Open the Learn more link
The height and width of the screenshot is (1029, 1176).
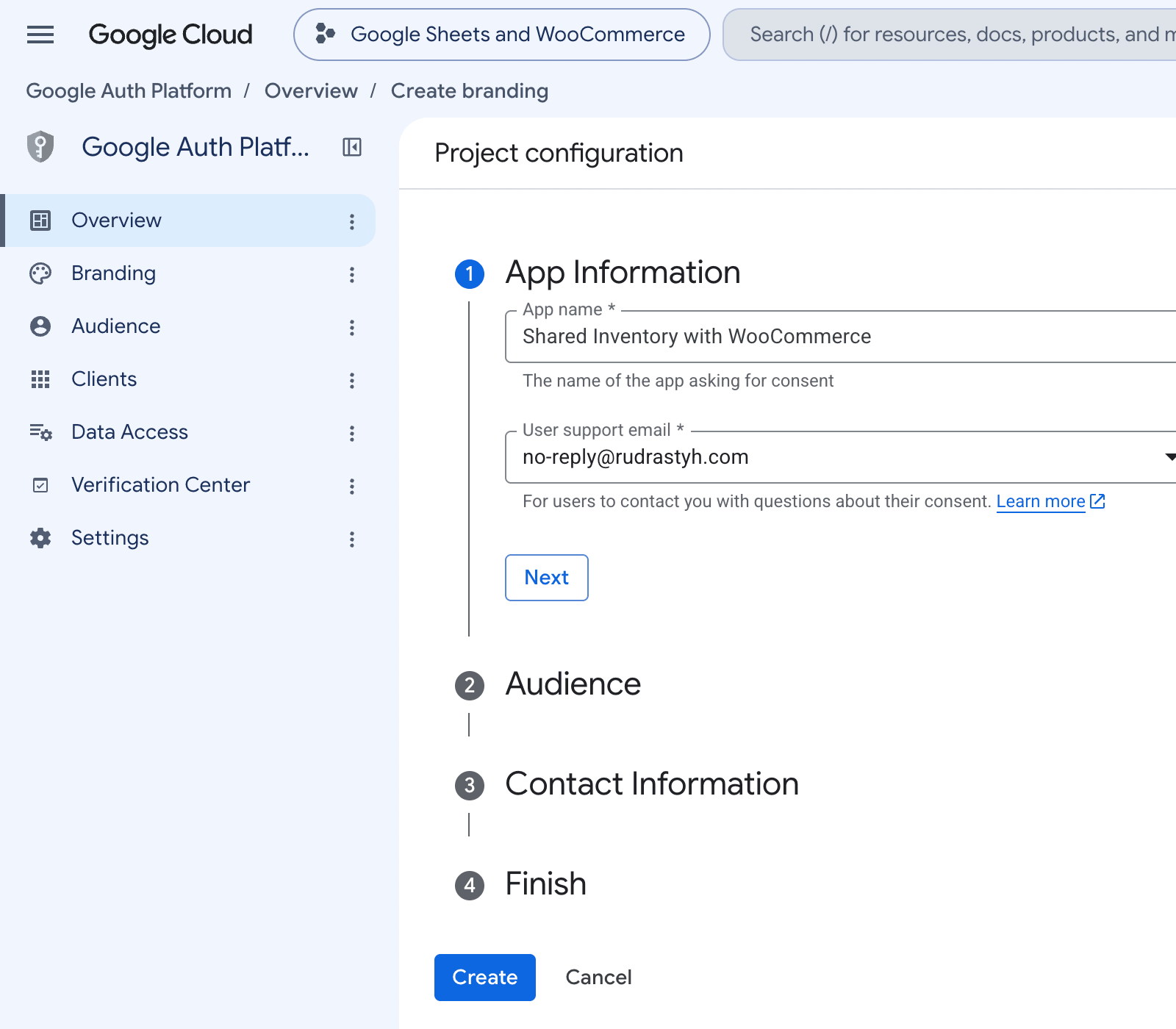click(1050, 501)
